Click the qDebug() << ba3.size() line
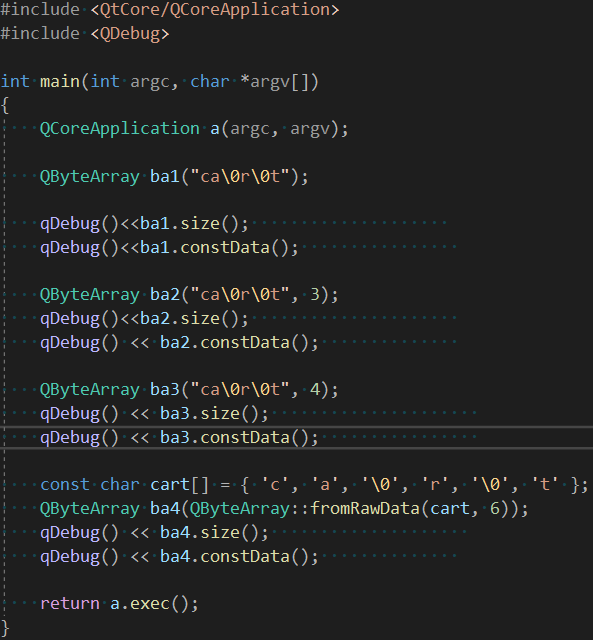The height and width of the screenshot is (640, 593). click(x=154, y=414)
